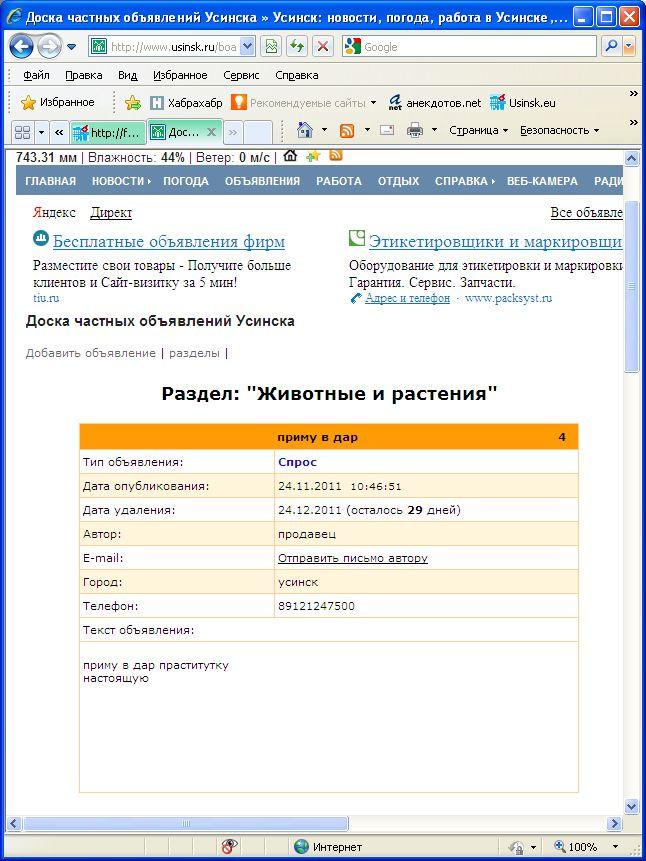Click the Print icon in command bar

click(x=415, y=131)
